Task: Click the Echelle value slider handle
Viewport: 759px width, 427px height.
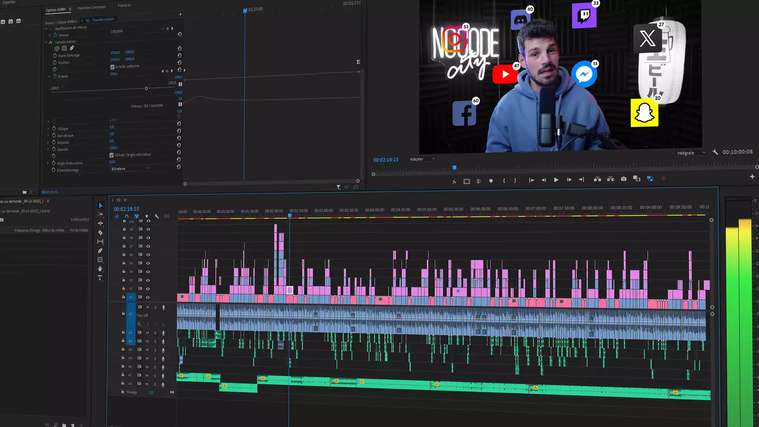Action: (146, 88)
